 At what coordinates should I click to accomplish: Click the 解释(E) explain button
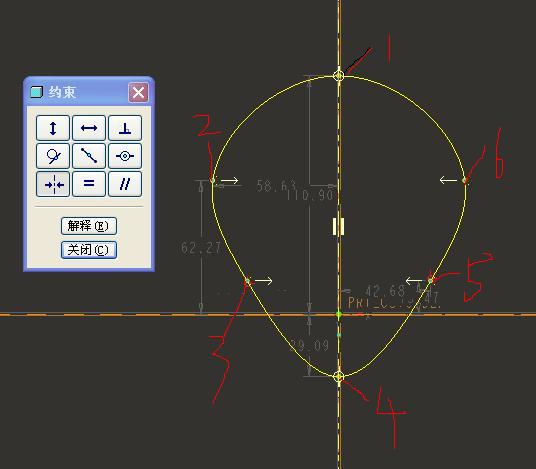[x=89, y=226]
